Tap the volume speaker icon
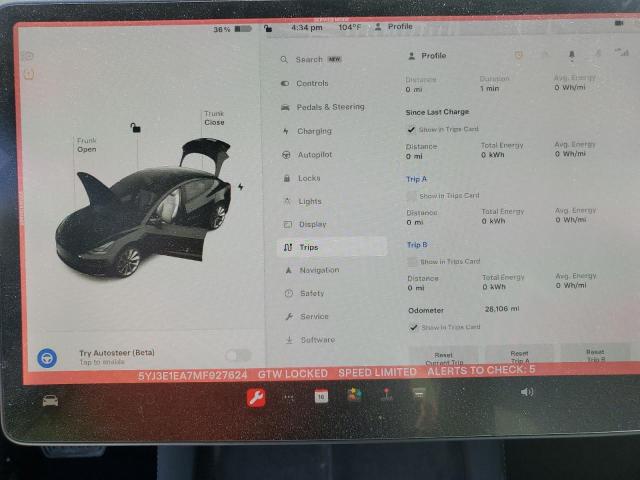This screenshot has width=640, height=480. point(527,392)
